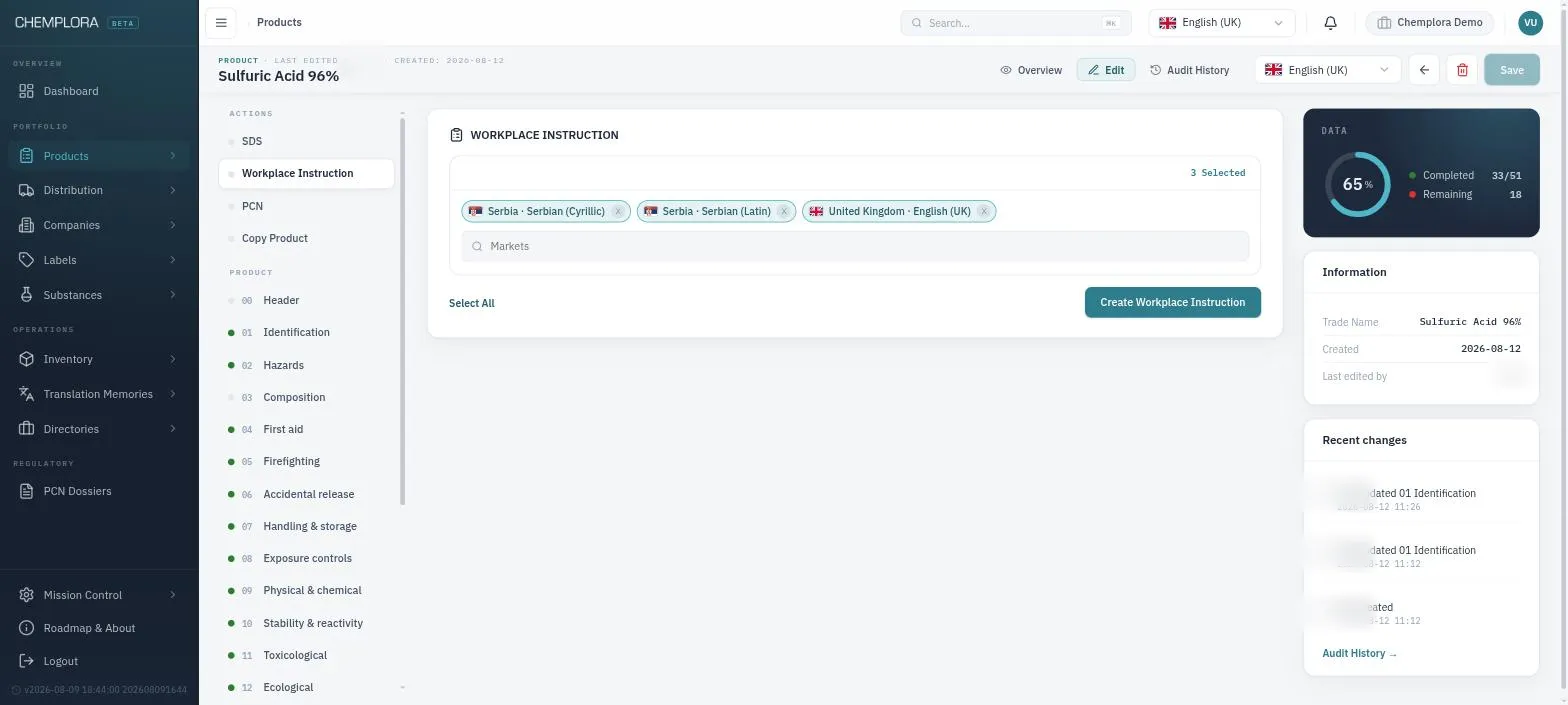Image resolution: width=1568 pixels, height=705 pixels.
Task: Click the red trash delete icon
Action: coord(1462,70)
